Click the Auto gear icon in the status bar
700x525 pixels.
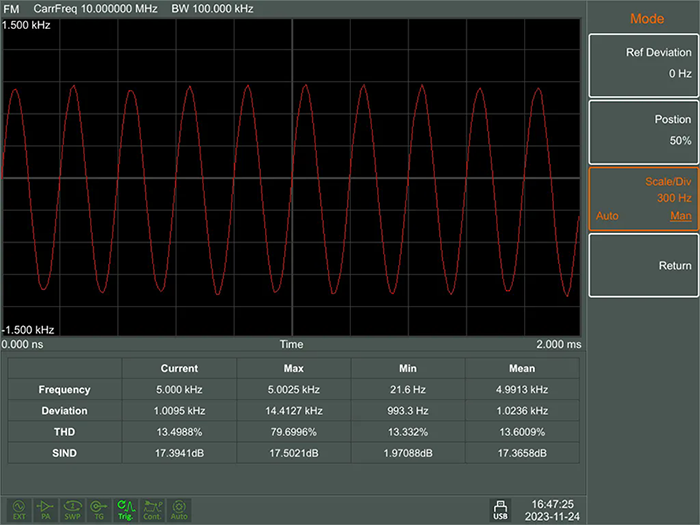click(x=179, y=510)
